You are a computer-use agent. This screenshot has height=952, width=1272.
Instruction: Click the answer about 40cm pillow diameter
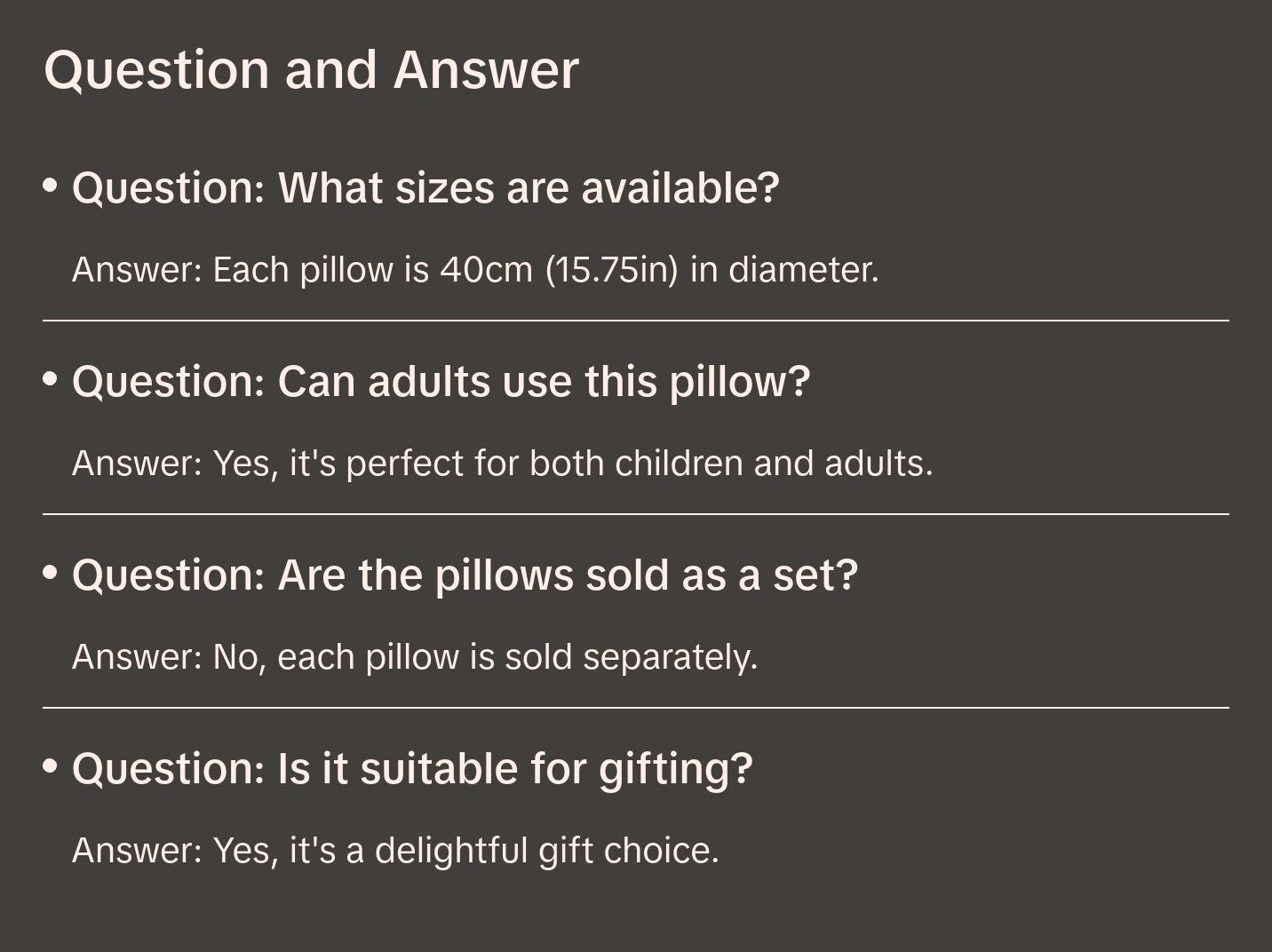[x=475, y=270]
